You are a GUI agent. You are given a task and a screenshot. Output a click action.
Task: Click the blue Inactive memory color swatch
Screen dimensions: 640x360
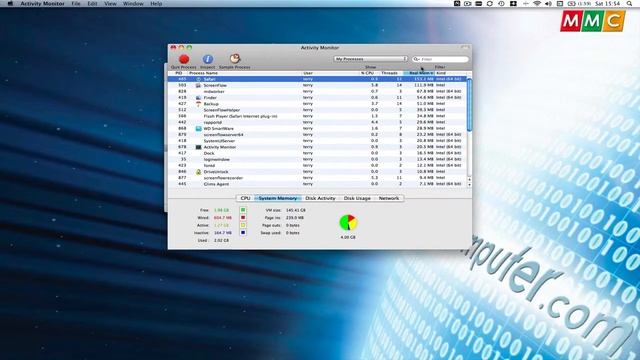[243, 233]
